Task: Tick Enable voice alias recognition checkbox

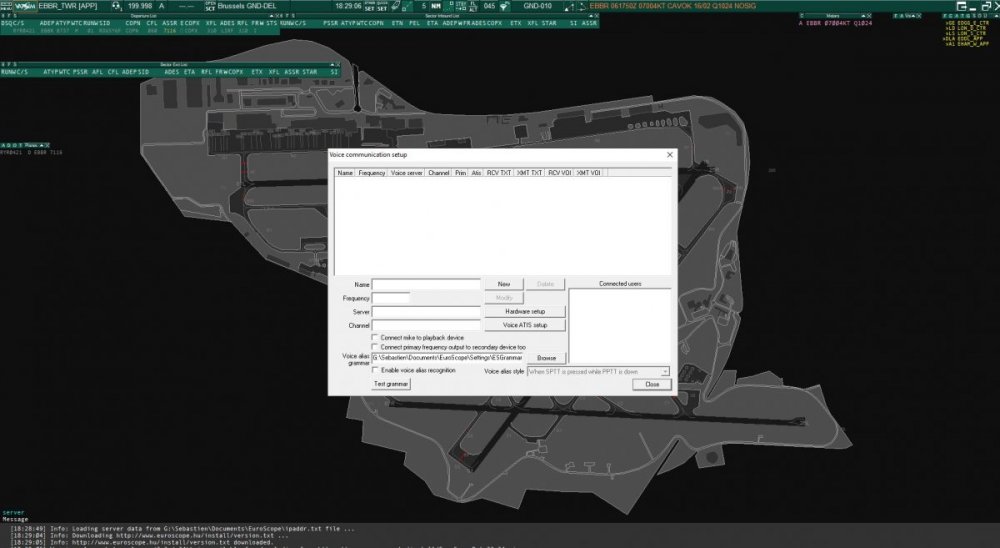Action: tap(375, 370)
